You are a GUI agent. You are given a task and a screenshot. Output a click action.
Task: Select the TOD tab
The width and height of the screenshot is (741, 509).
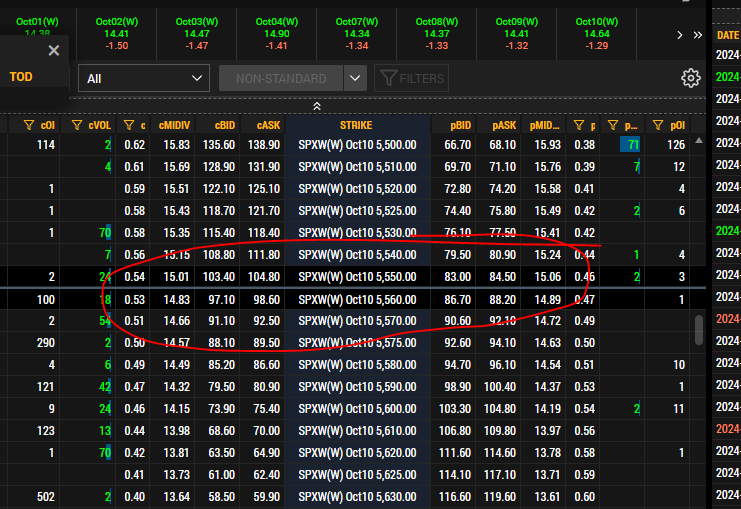tap(21, 77)
